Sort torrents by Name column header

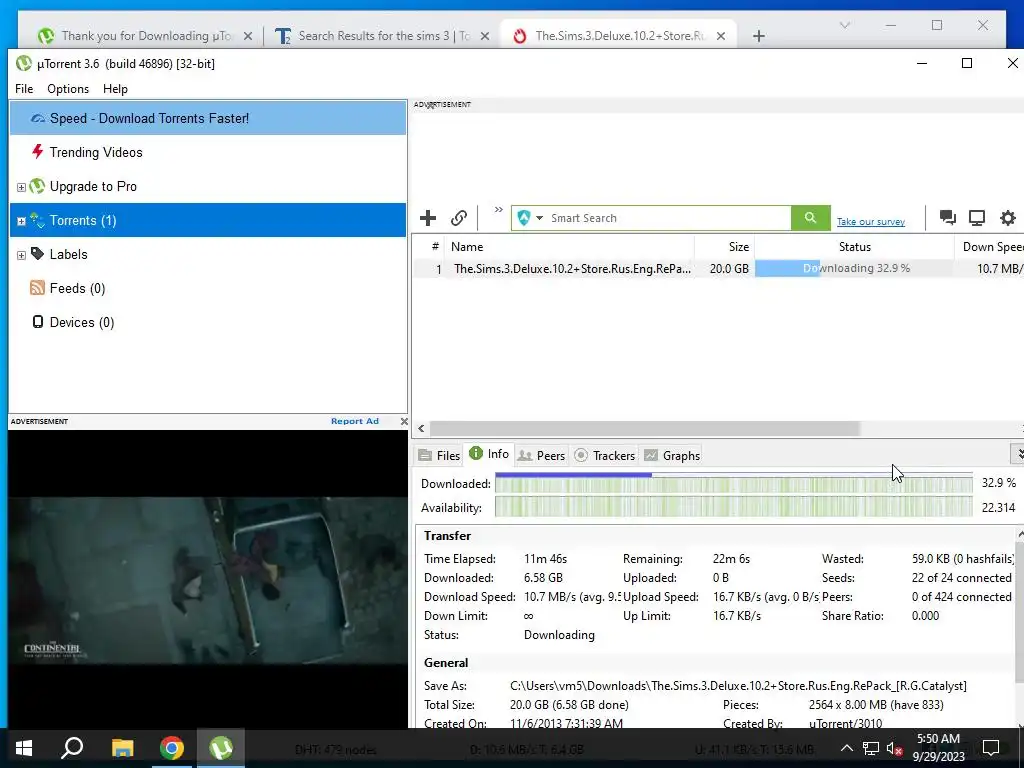point(569,247)
